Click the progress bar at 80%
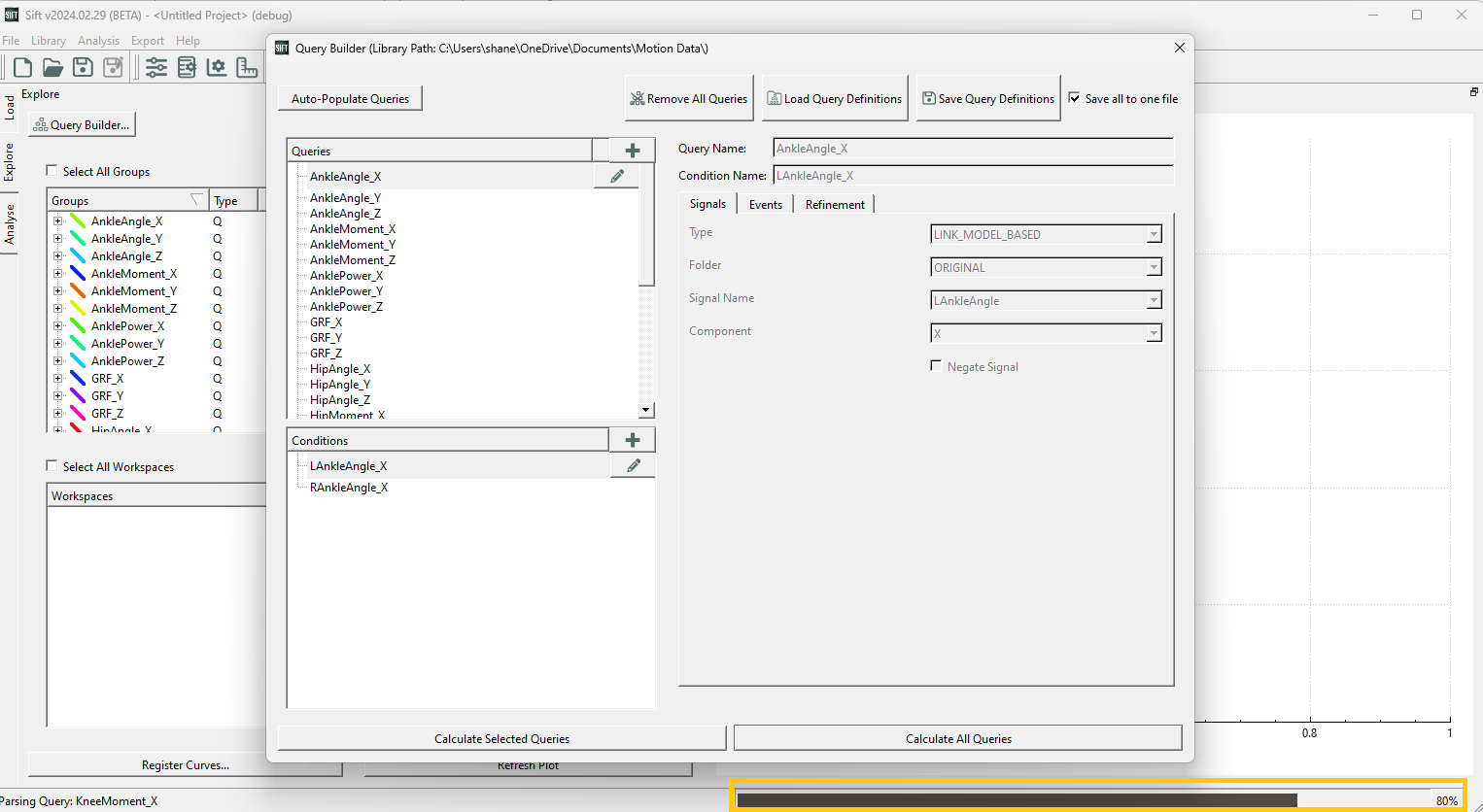Image resolution: width=1483 pixels, height=812 pixels. (1098, 800)
